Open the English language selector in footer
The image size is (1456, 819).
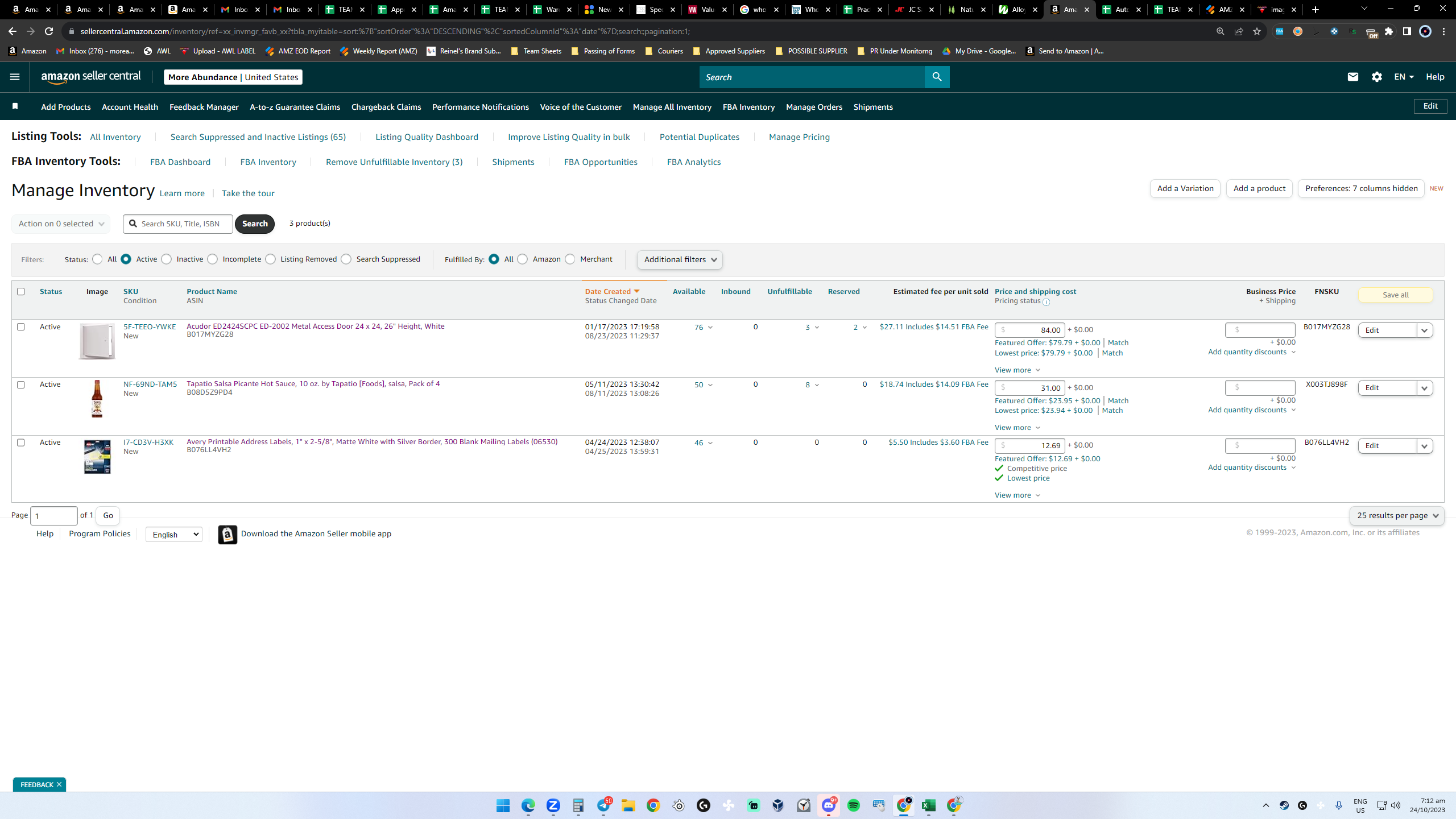pyautogui.click(x=174, y=534)
